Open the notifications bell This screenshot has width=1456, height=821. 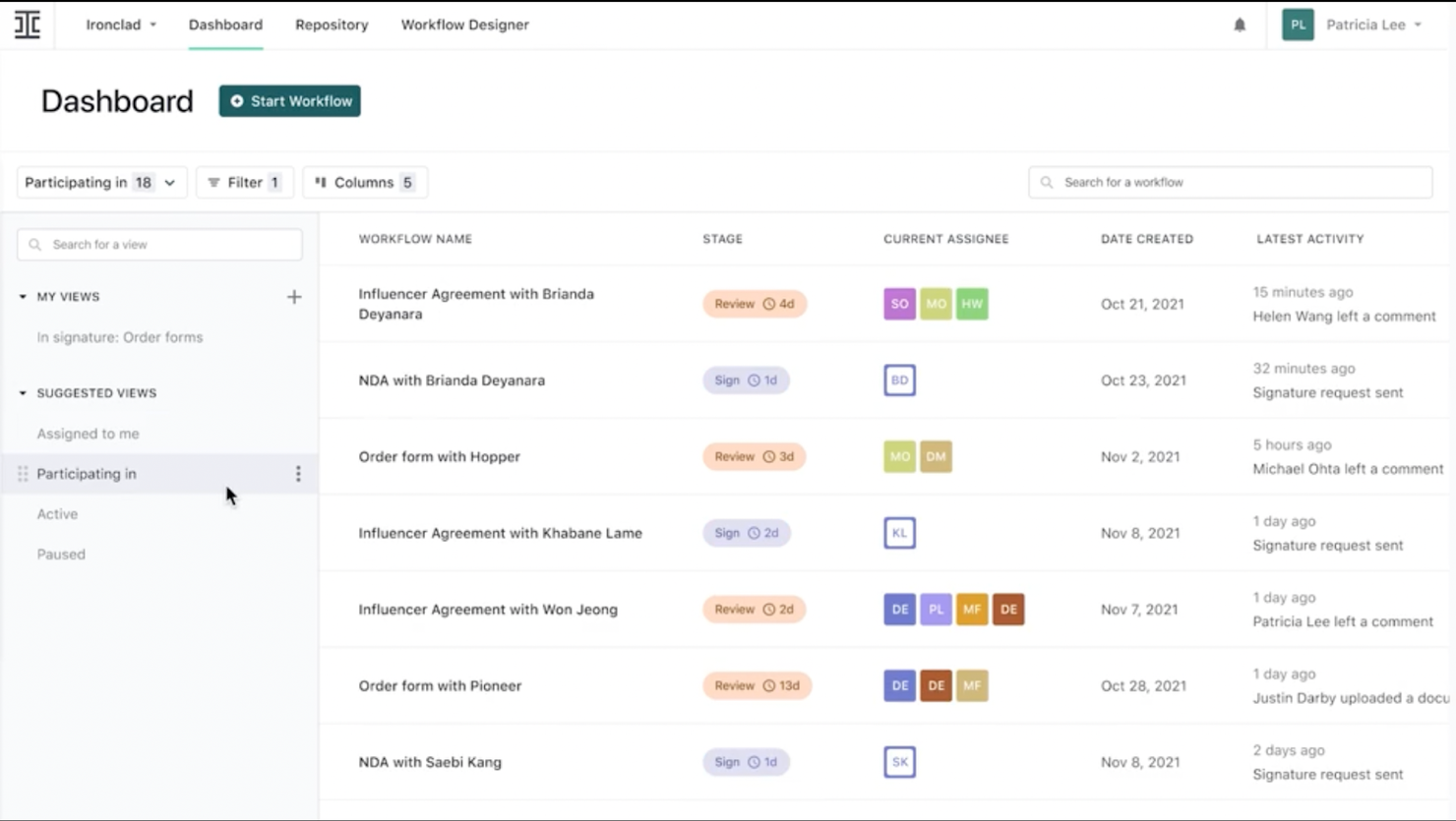1240,25
